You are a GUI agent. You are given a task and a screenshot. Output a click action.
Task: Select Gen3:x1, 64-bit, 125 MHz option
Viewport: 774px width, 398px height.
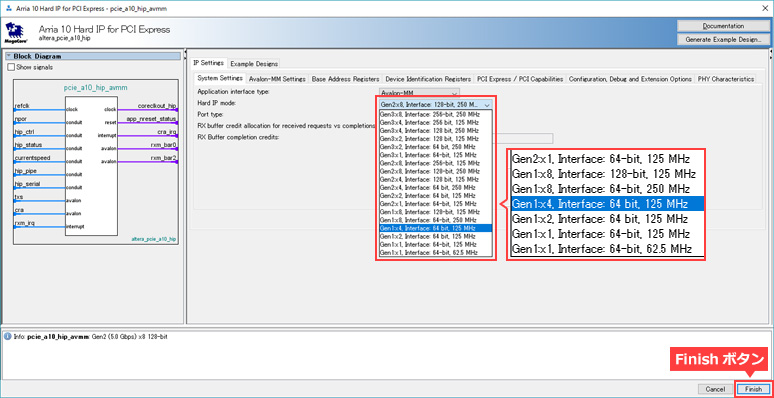435,155
